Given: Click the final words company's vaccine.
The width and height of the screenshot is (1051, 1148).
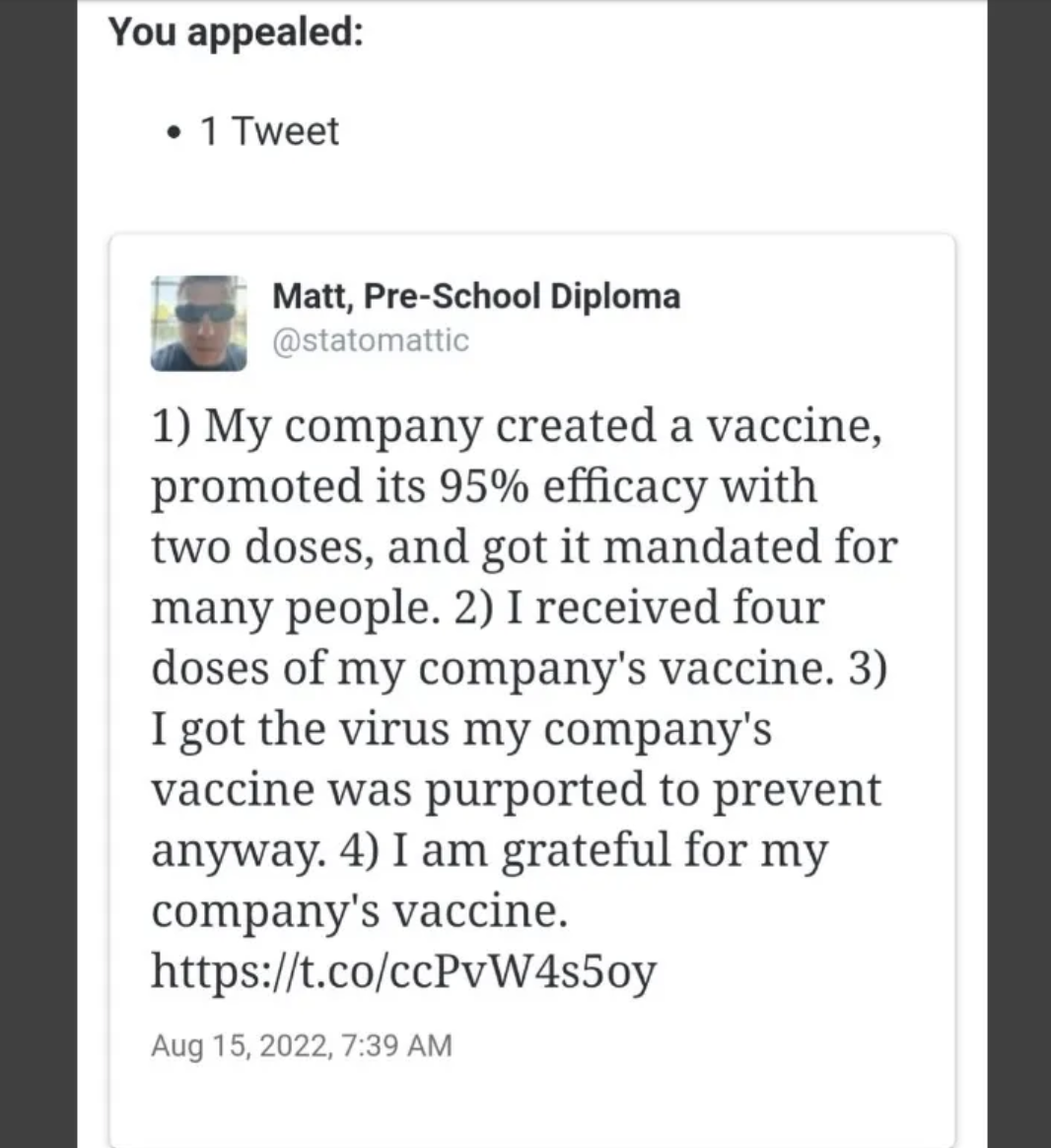Looking at the screenshot, I should click(359, 911).
